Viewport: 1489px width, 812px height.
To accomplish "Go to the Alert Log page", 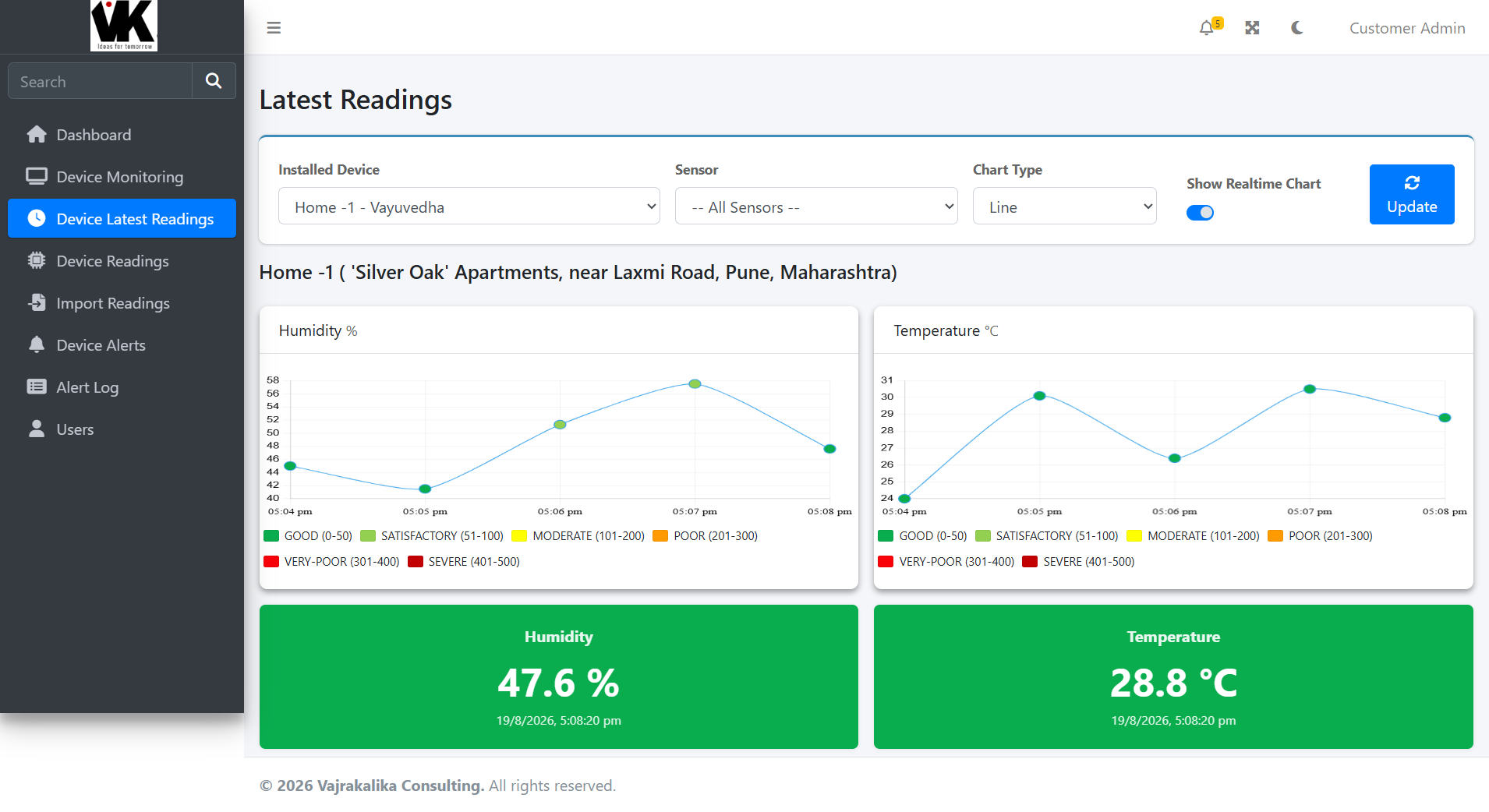I will click(x=122, y=387).
